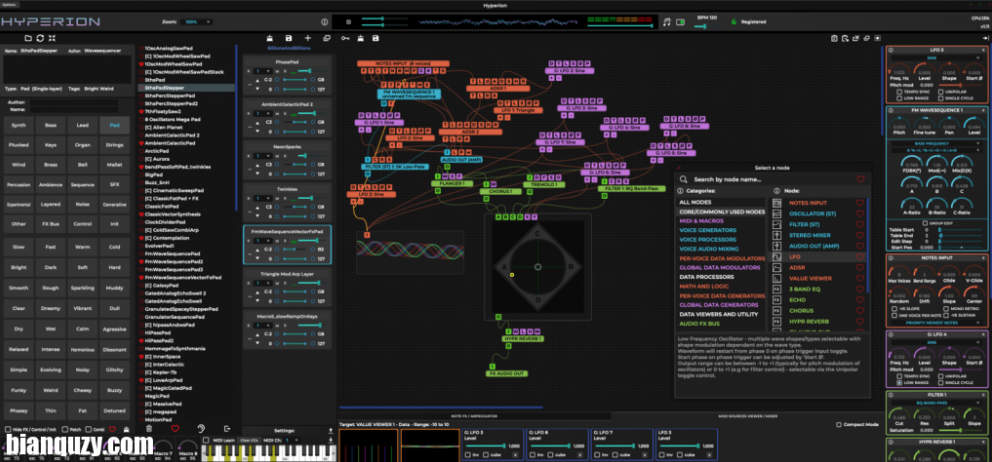This screenshot has width=992, height=462.
Task: Open the Zoom 100% dropdown
Action: click(x=196, y=22)
